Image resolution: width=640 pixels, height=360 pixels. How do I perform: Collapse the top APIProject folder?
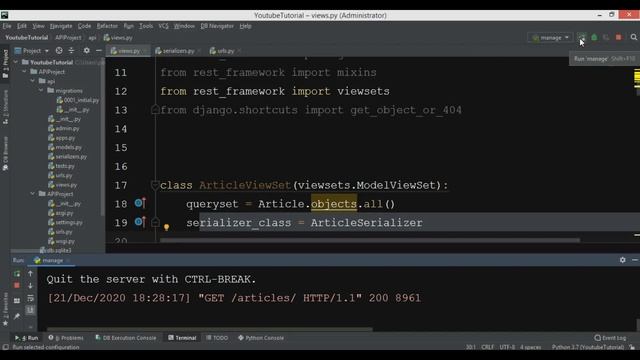(x=24, y=72)
